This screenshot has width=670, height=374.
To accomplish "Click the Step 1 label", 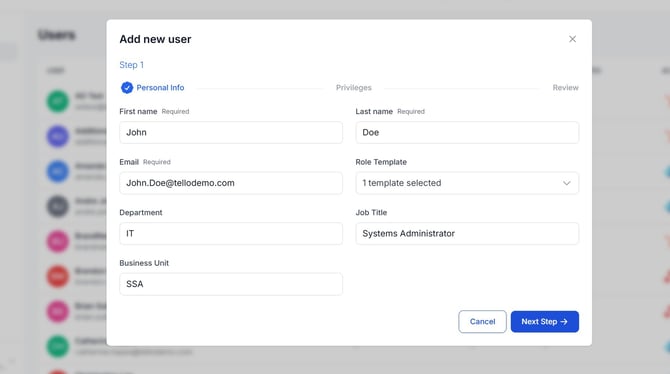I will point(132,65).
